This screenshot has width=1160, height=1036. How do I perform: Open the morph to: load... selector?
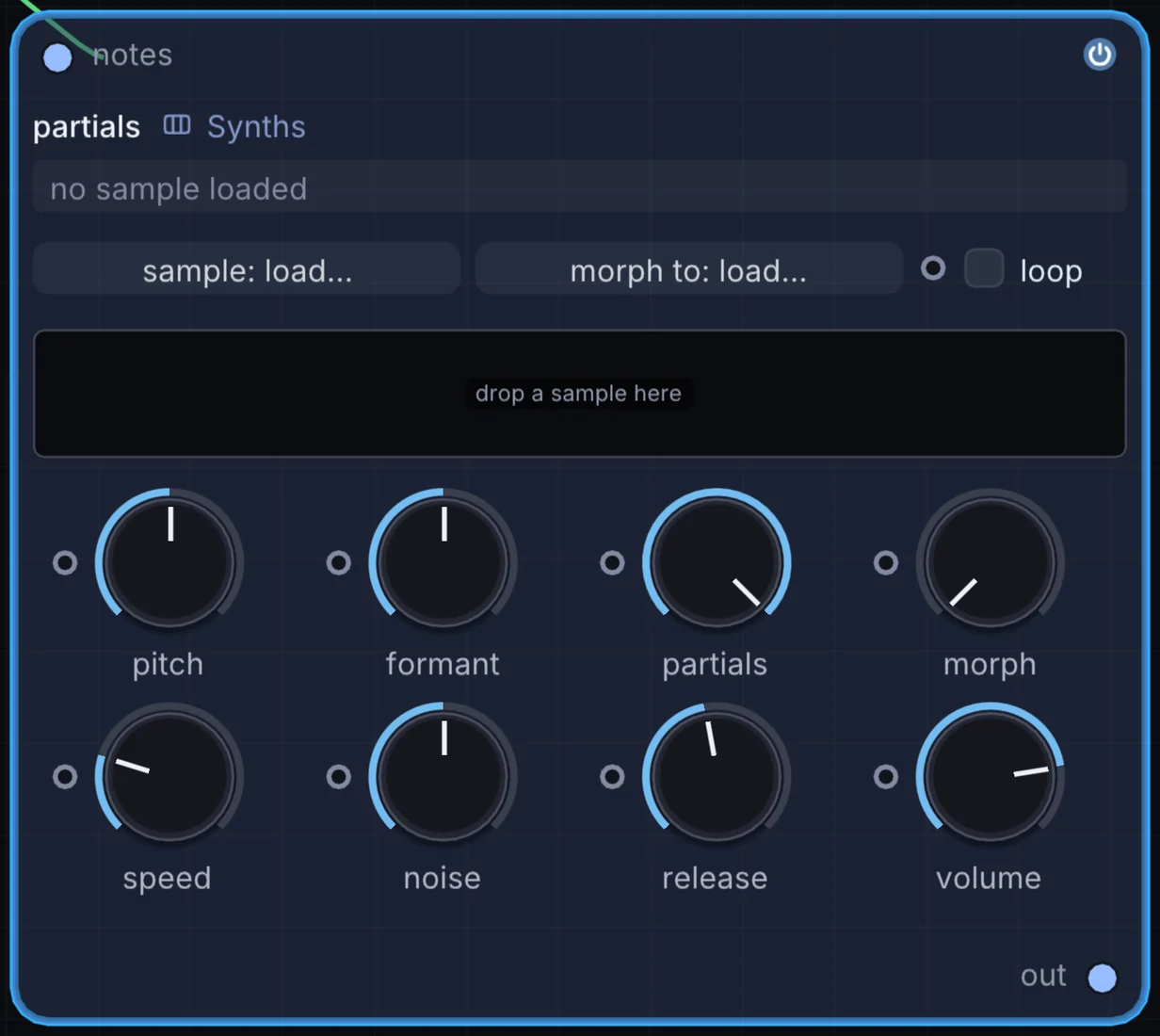tap(688, 269)
